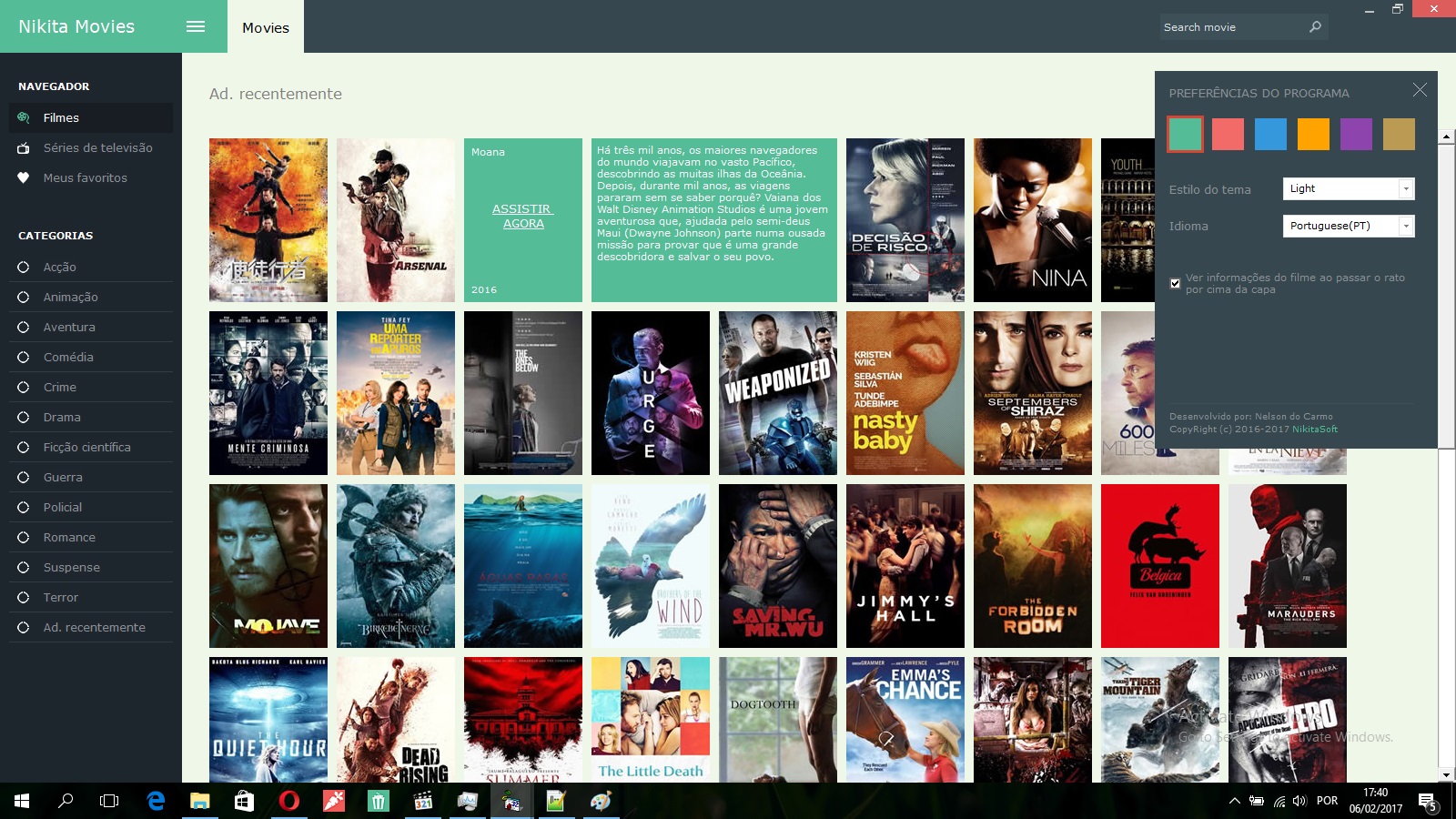The width and height of the screenshot is (1456, 819).
Task: Open the Mente Criminosa poster
Action: 268,393
